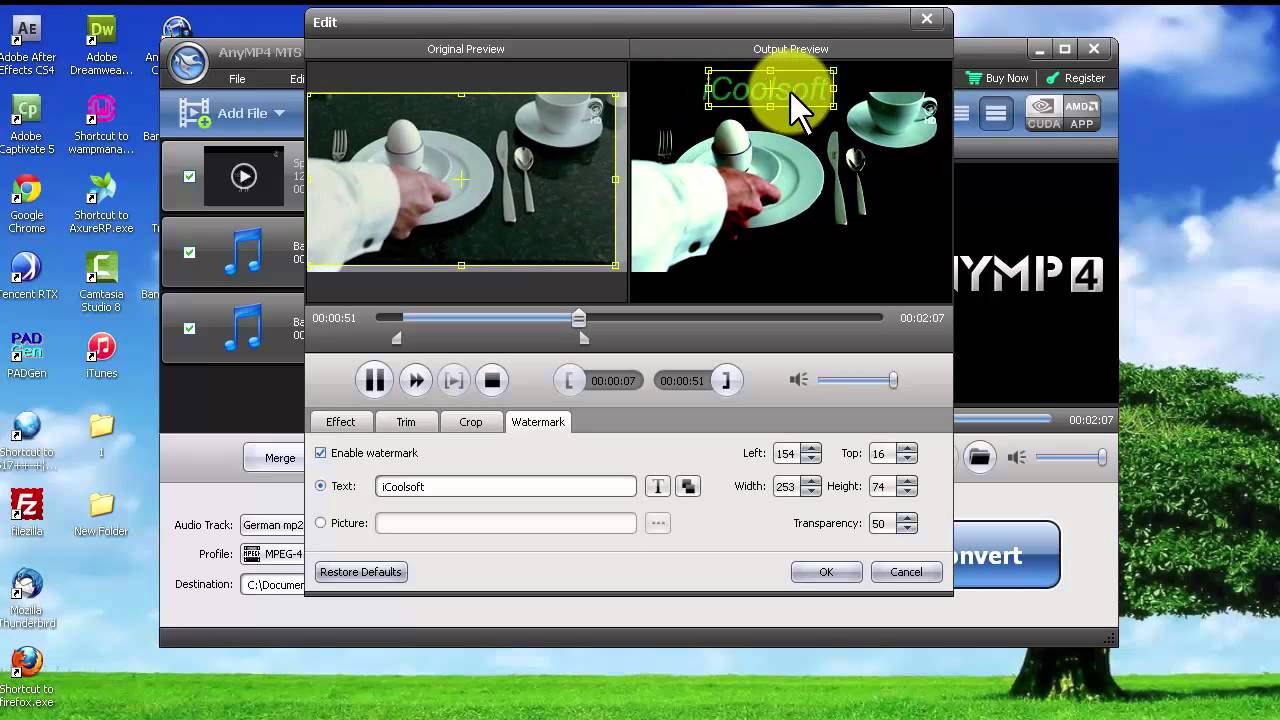Open the watermark text color icon

point(688,486)
